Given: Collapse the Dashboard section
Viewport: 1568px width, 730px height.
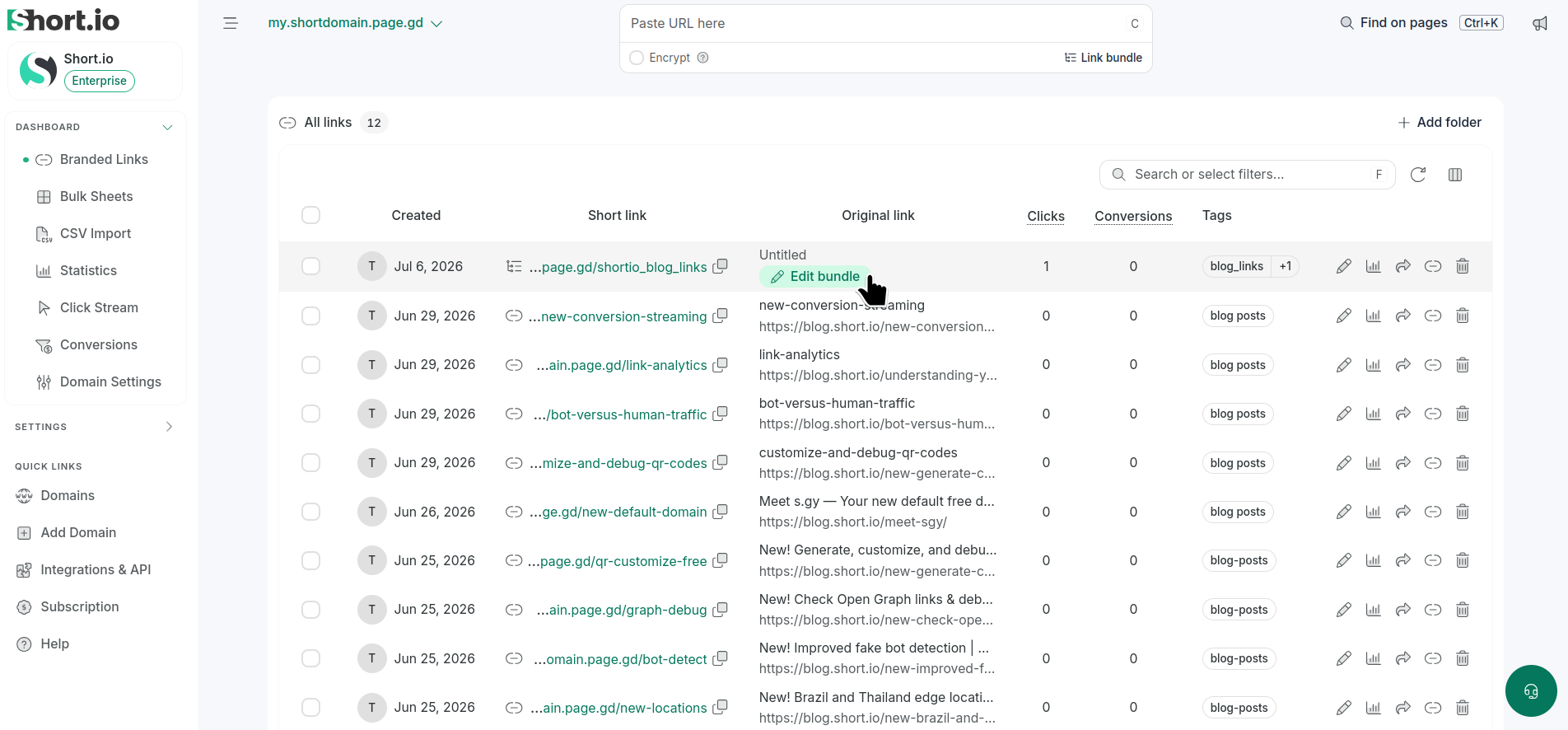Looking at the screenshot, I should [x=167, y=127].
